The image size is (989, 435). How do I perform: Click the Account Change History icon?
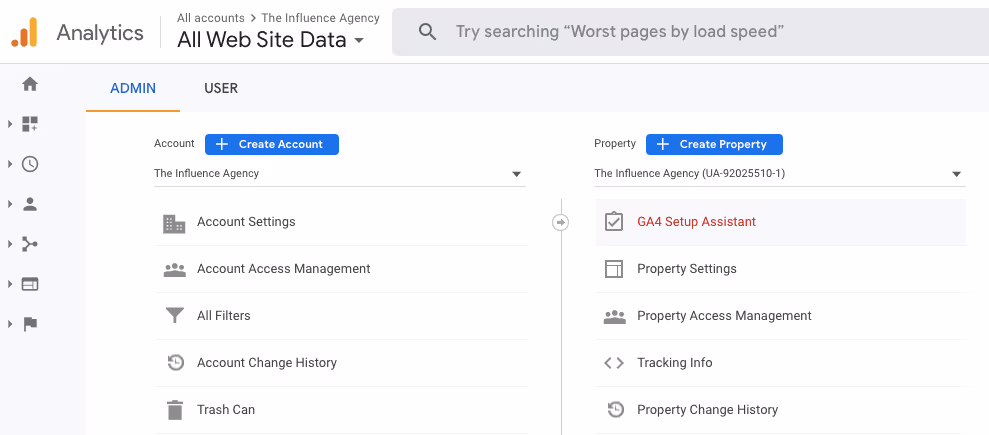(x=175, y=362)
